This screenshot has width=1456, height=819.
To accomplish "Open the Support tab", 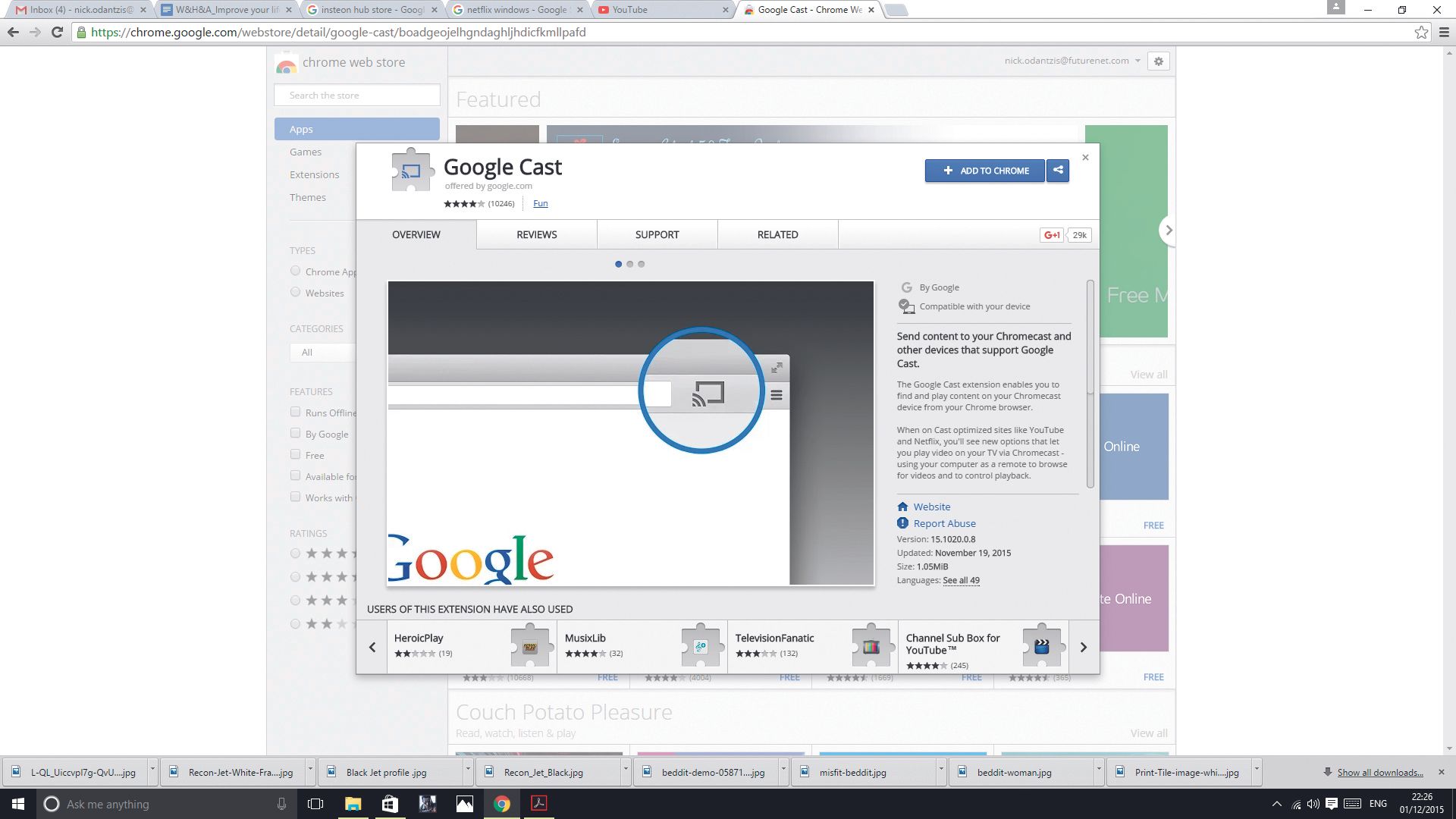I will (657, 235).
